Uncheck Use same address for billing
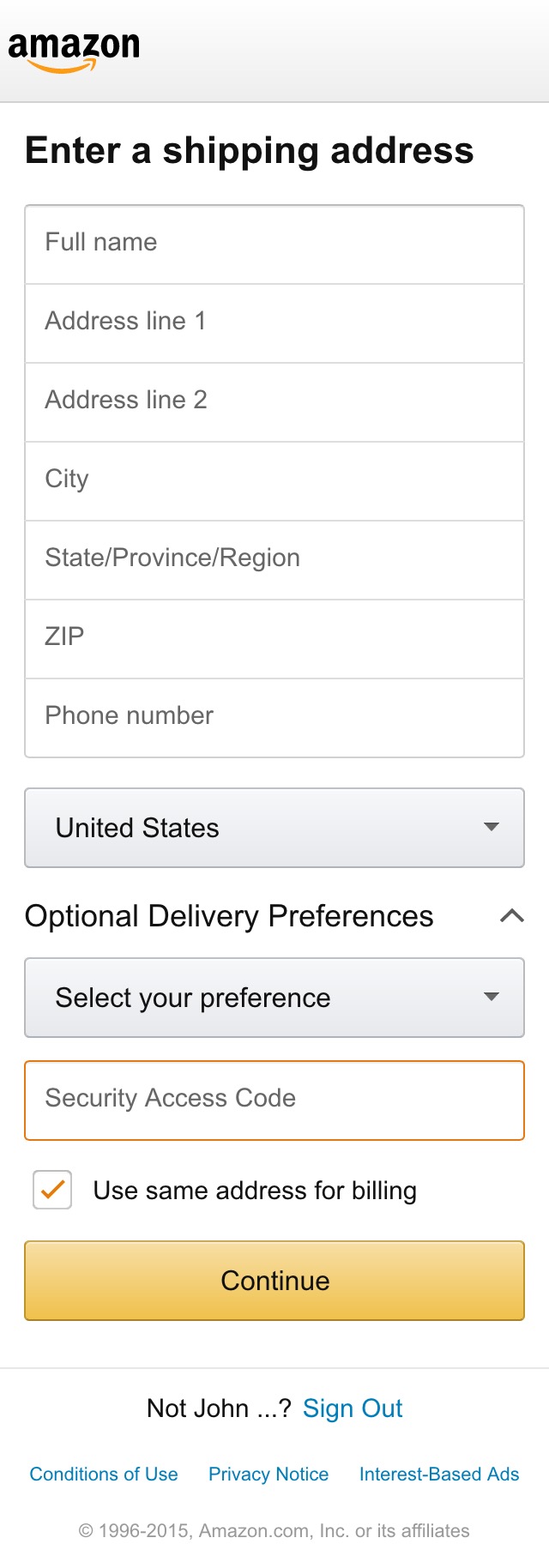The image size is (549, 1568). click(51, 1191)
